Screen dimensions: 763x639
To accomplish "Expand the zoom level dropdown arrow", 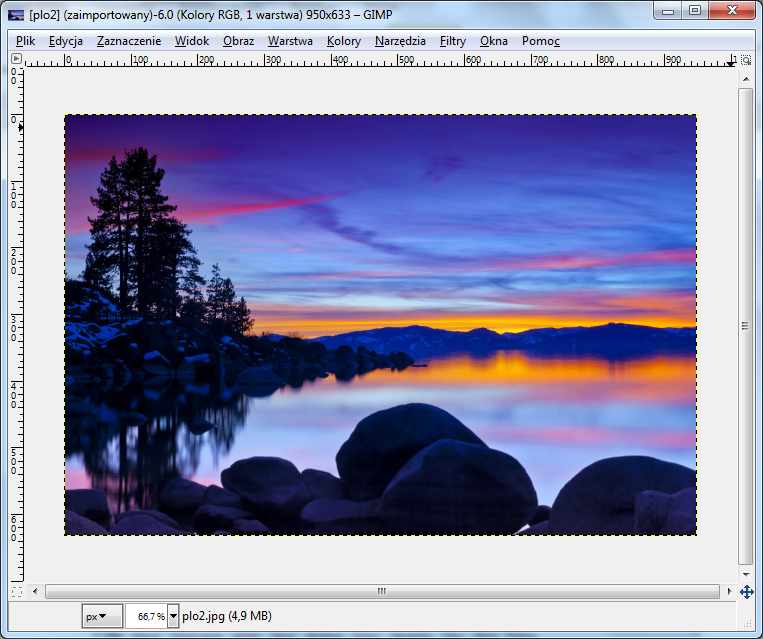I will click(x=173, y=616).
